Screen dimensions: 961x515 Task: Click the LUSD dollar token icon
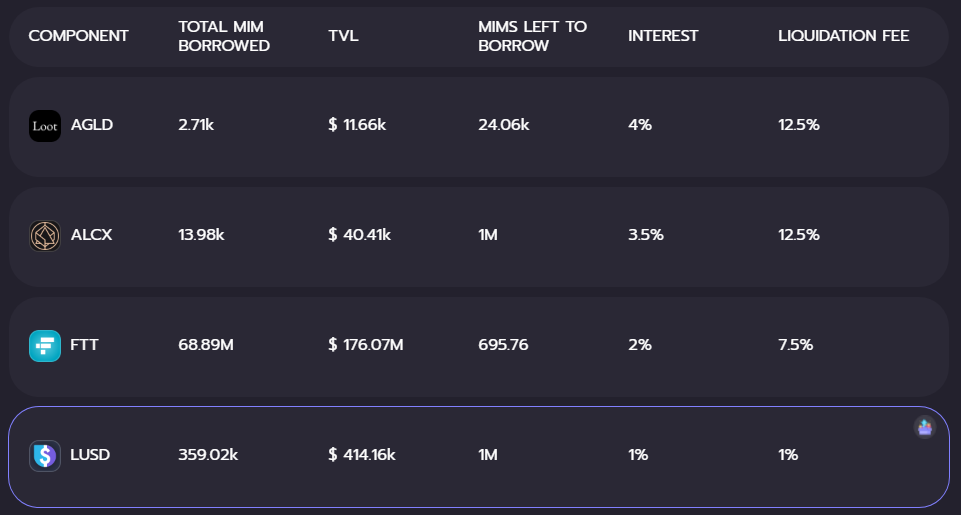(x=45, y=456)
